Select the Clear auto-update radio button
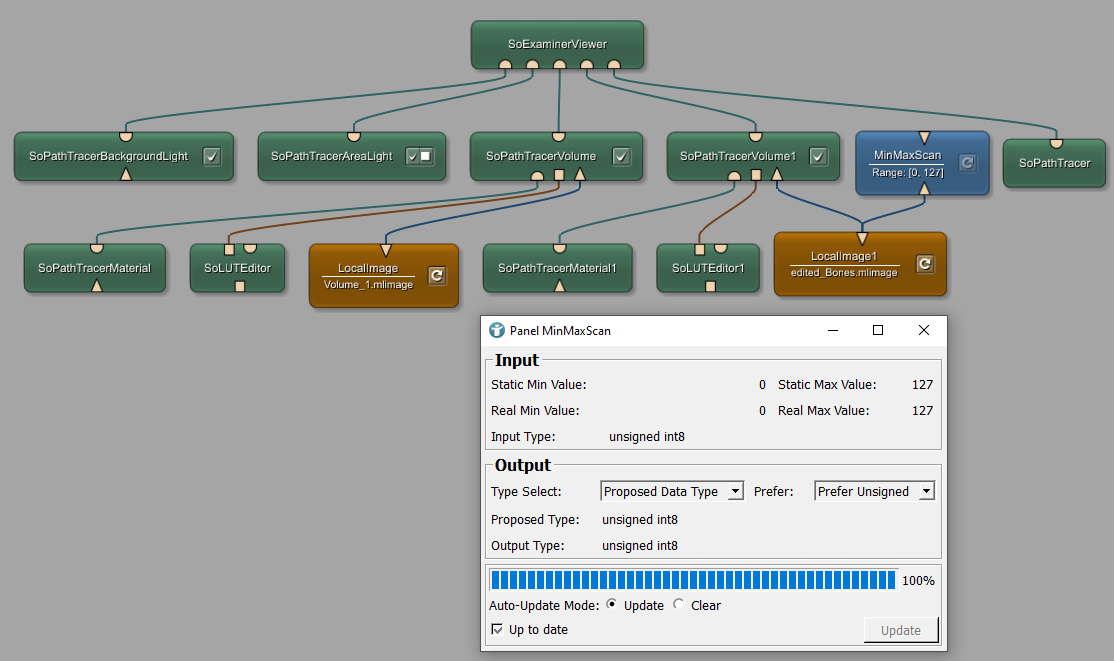 pos(679,605)
